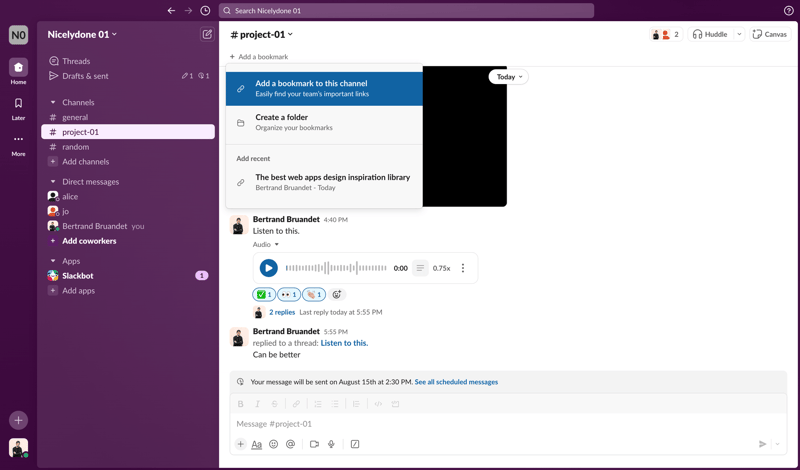Screen dimensions: 800x470
Task: Insert a link in composer toolbar
Action: click(x=296, y=404)
